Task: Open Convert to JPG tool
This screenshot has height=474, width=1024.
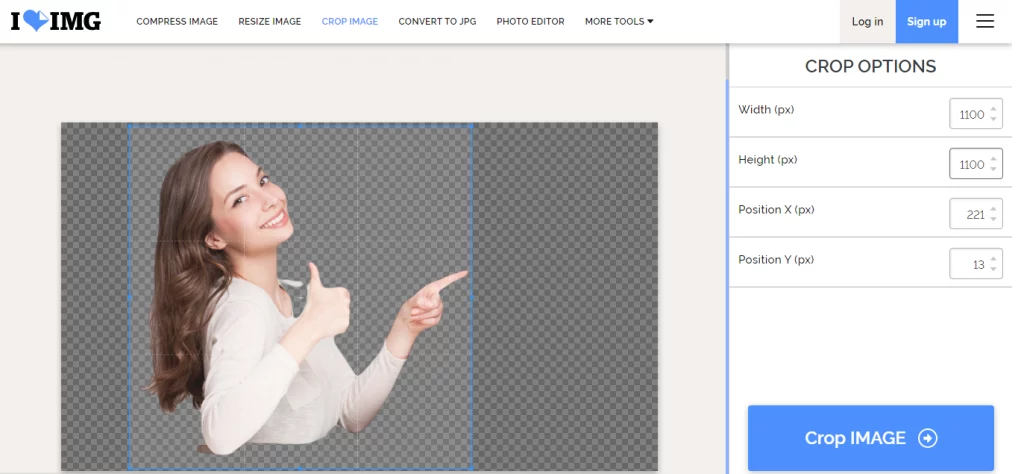Action: coord(437,21)
